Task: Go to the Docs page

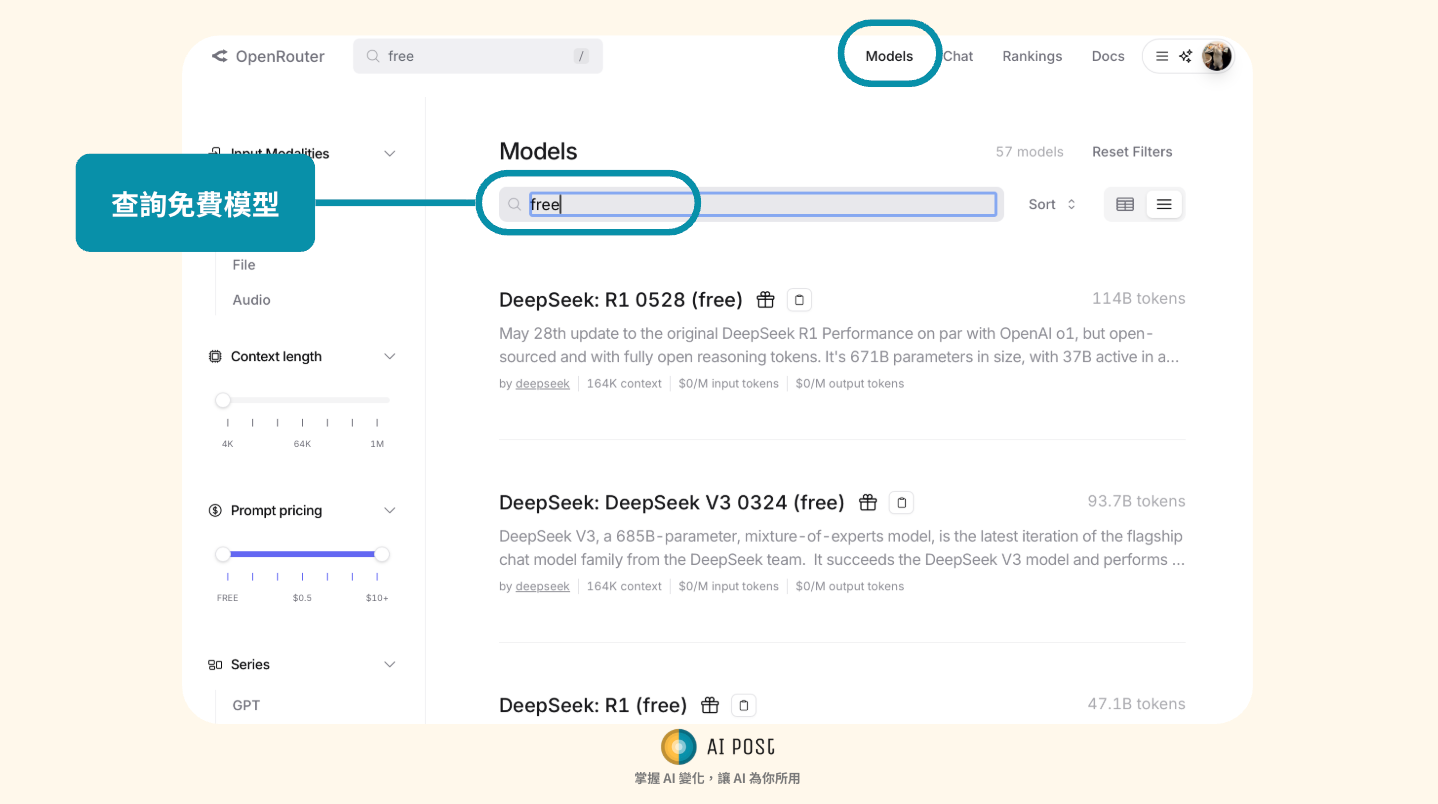Action: [x=1108, y=56]
